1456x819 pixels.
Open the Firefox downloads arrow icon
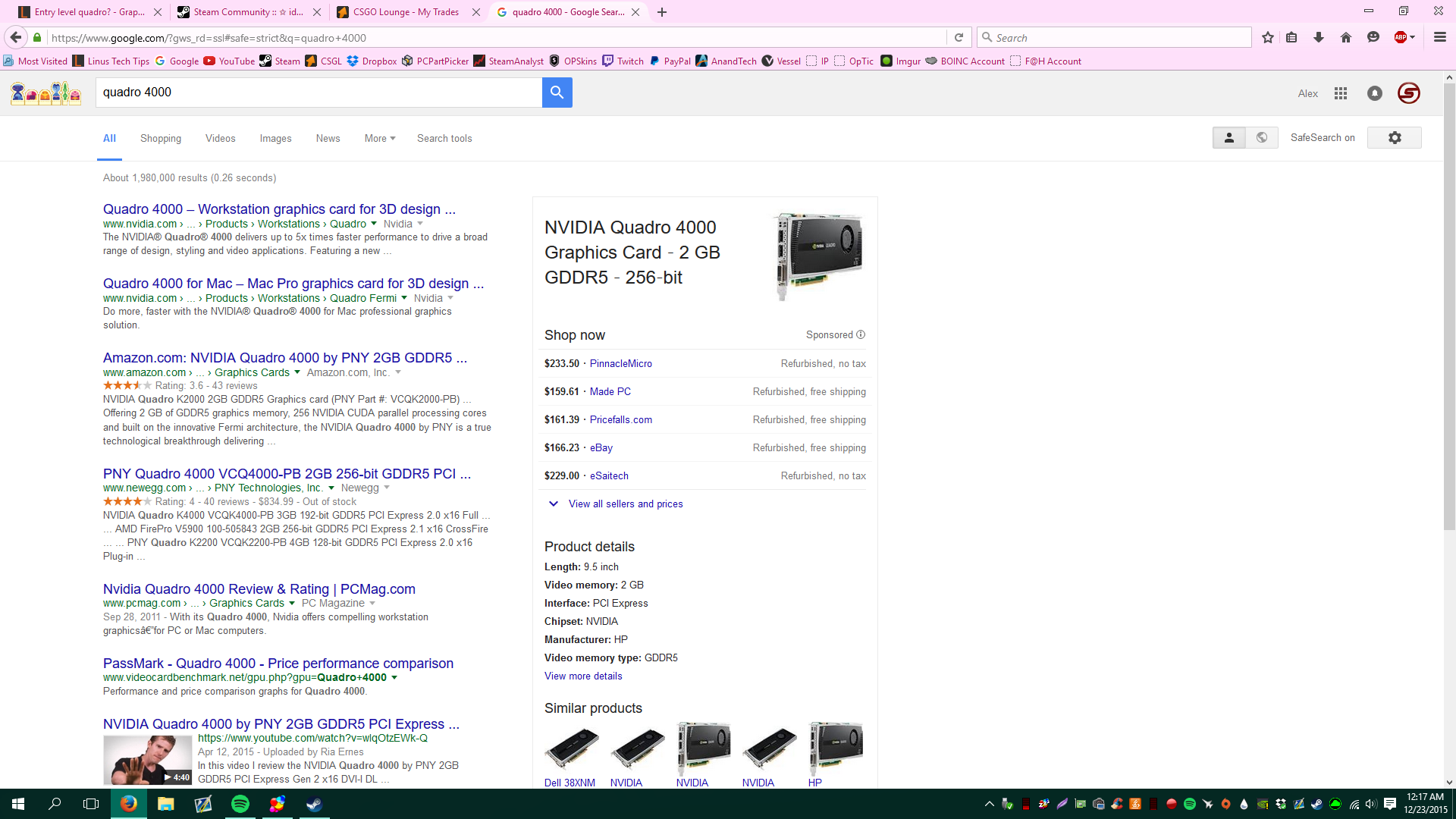(x=1319, y=37)
